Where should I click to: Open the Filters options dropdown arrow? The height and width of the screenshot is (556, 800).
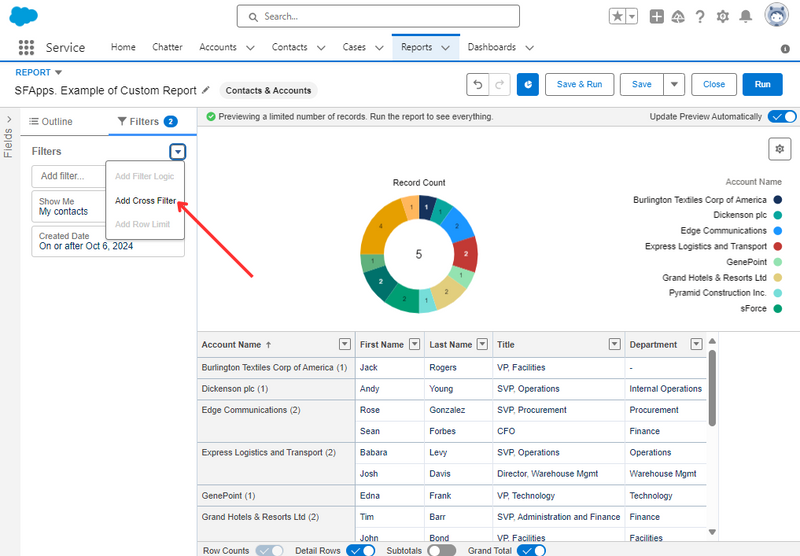tap(178, 151)
